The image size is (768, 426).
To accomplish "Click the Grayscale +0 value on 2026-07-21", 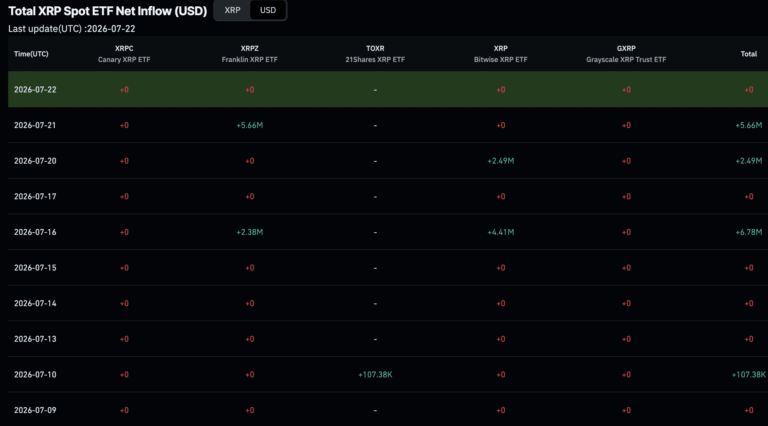I will click(626, 125).
